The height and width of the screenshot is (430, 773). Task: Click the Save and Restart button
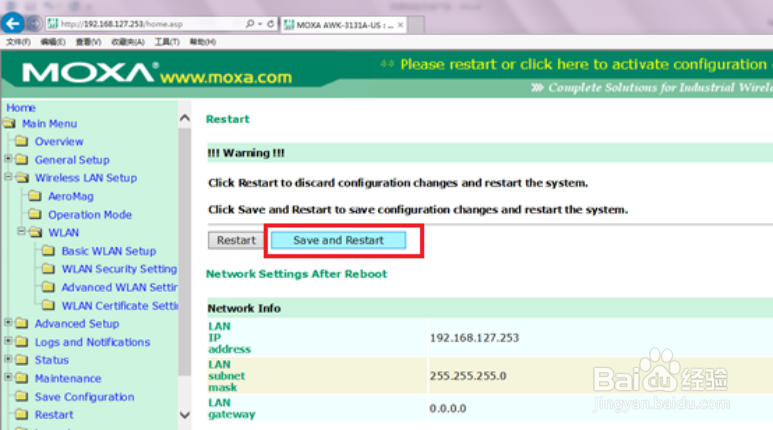tap(338, 240)
